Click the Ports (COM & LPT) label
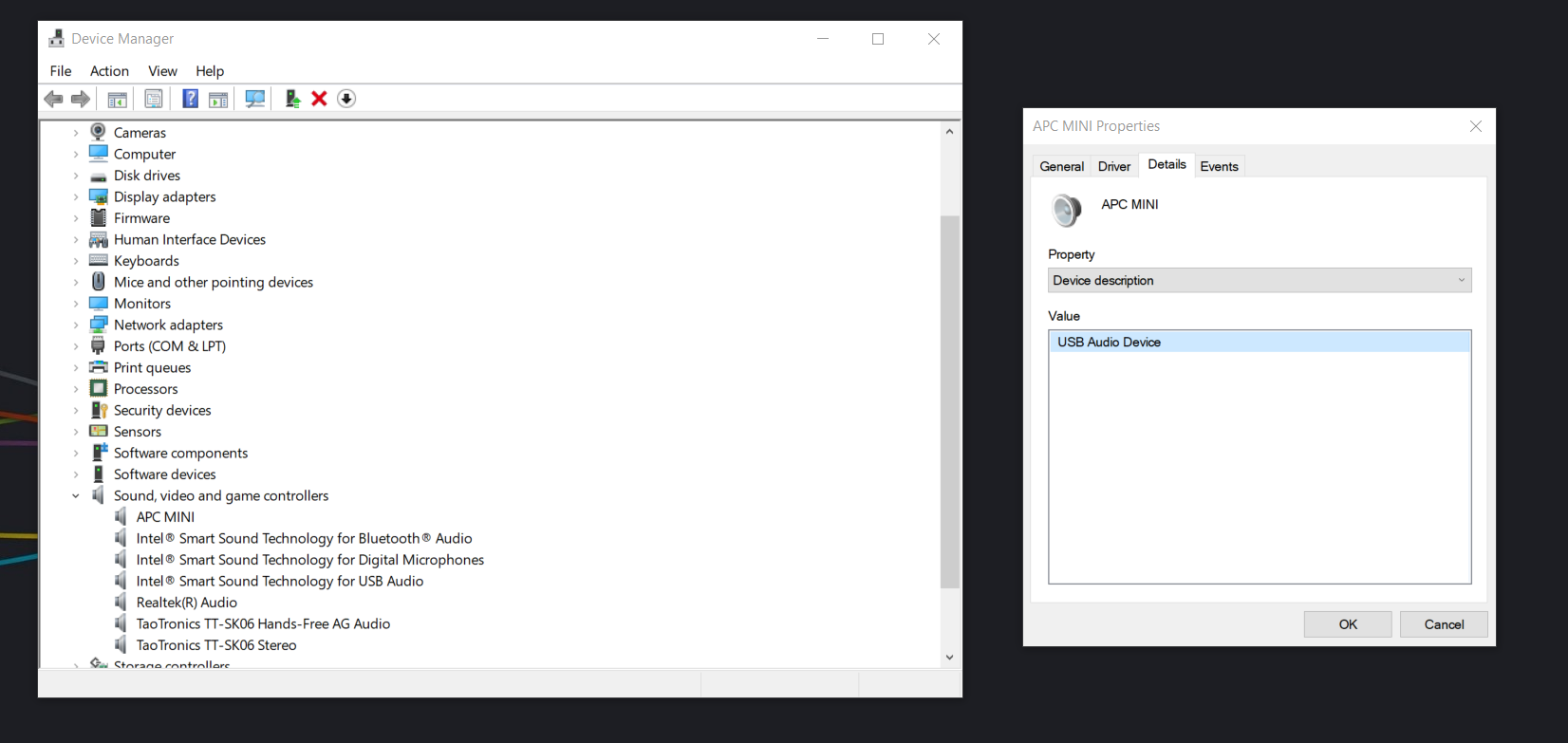Image resolution: width=1568 pixels, height=743 pixels. [170, 346]
